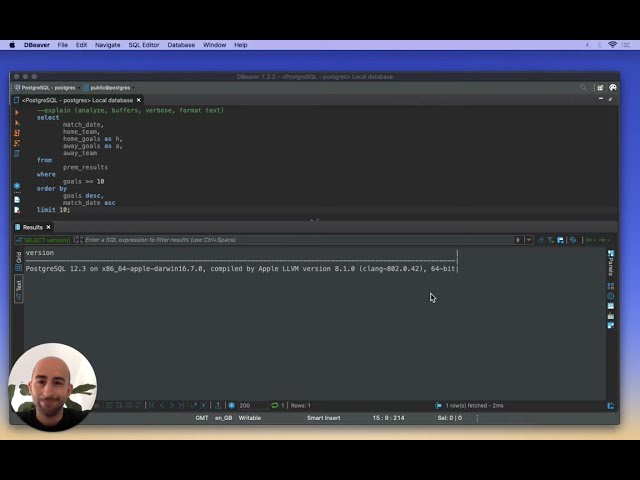Click the palette icon at top right
This screenshot has height=480, width=640.
click(x=613, y=87)
